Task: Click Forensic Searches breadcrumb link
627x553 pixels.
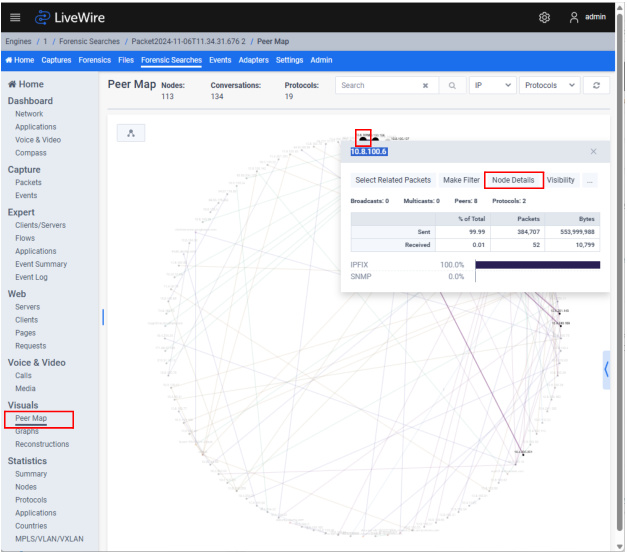Action: click(90, 42)
